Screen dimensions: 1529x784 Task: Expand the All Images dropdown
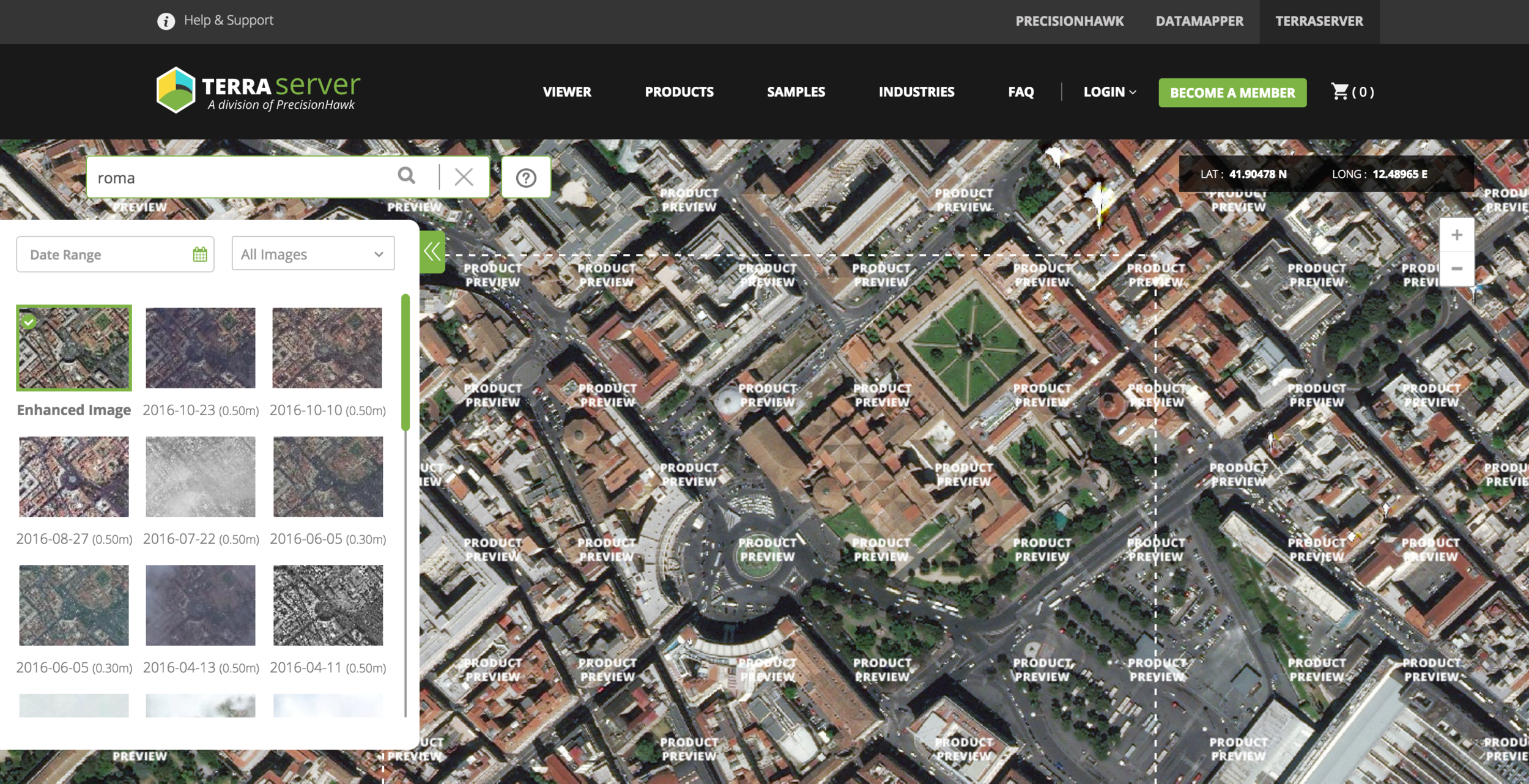coord(313,254)
